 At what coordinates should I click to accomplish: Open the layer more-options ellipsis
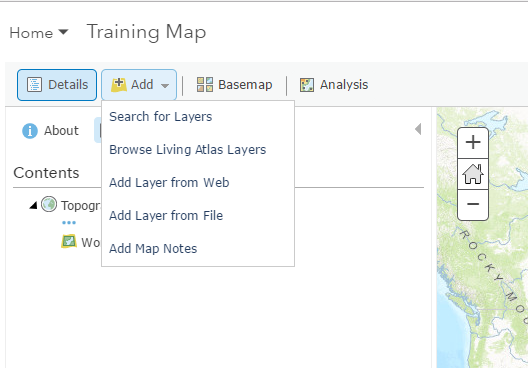pos(69,223)
